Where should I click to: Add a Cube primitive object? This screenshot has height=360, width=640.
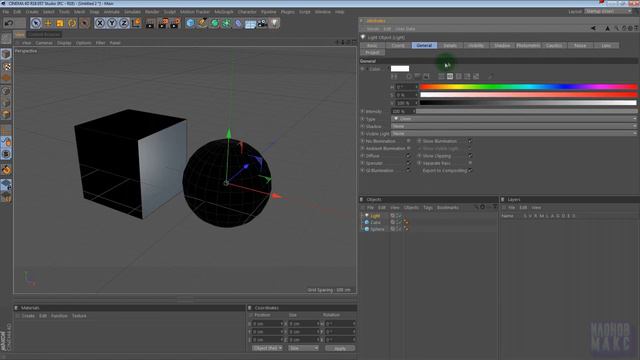[190, 23]
